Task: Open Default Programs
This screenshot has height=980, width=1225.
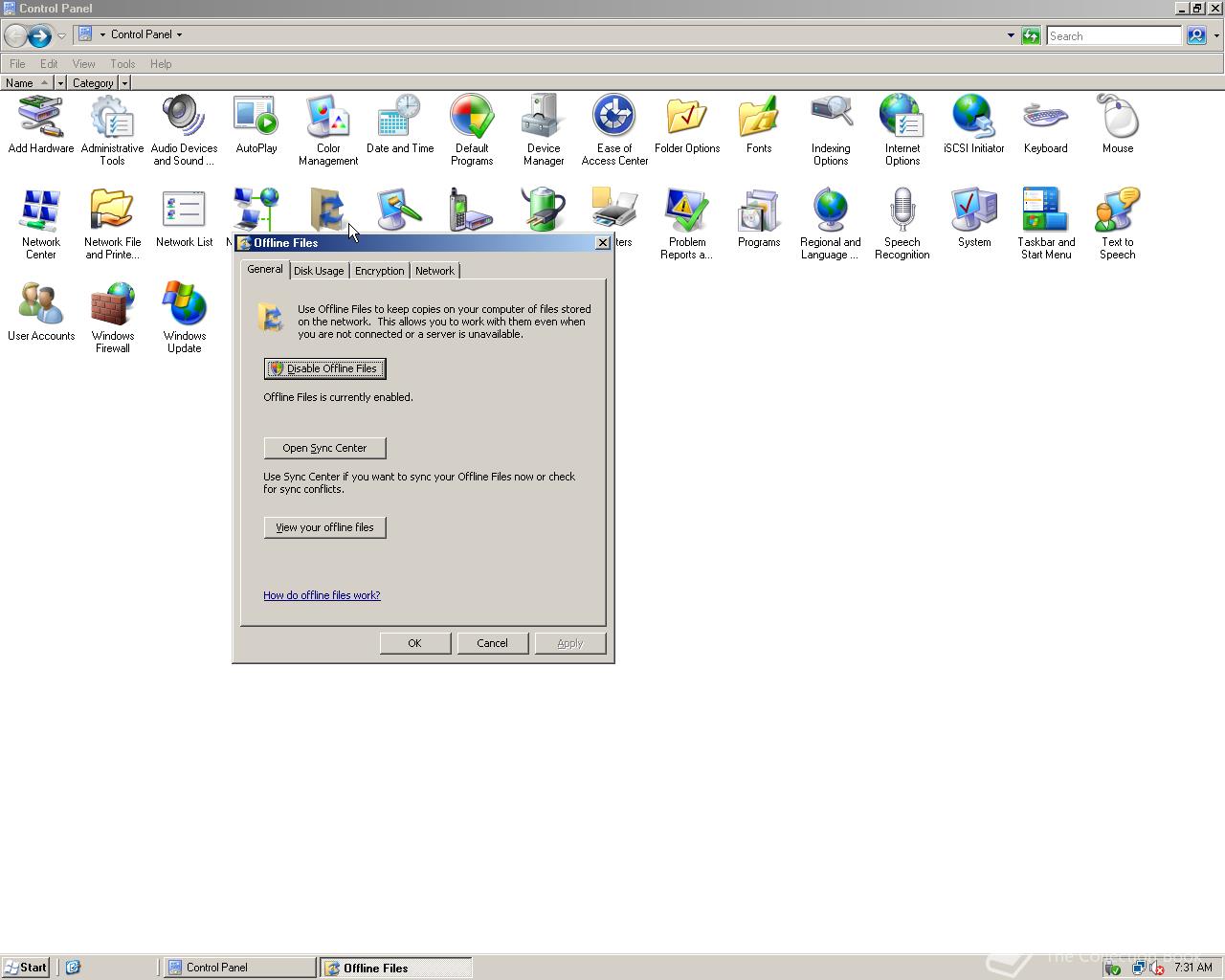Action: coord(472,131)
